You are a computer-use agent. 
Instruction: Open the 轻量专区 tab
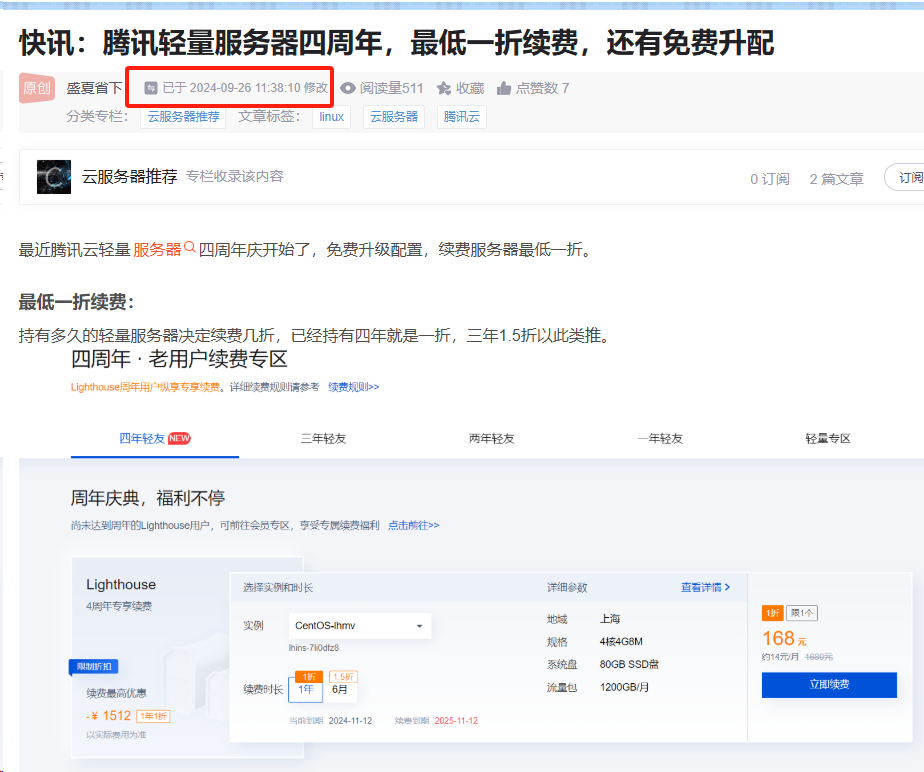(828, 438)
